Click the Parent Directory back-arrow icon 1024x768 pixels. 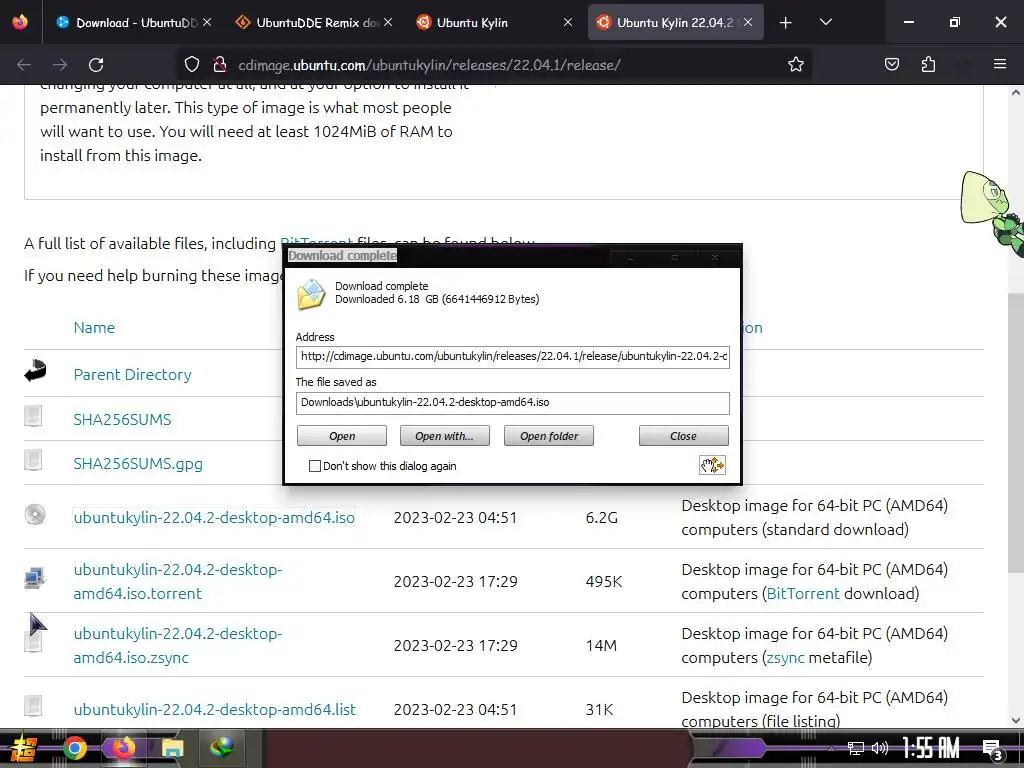point(35,370)
